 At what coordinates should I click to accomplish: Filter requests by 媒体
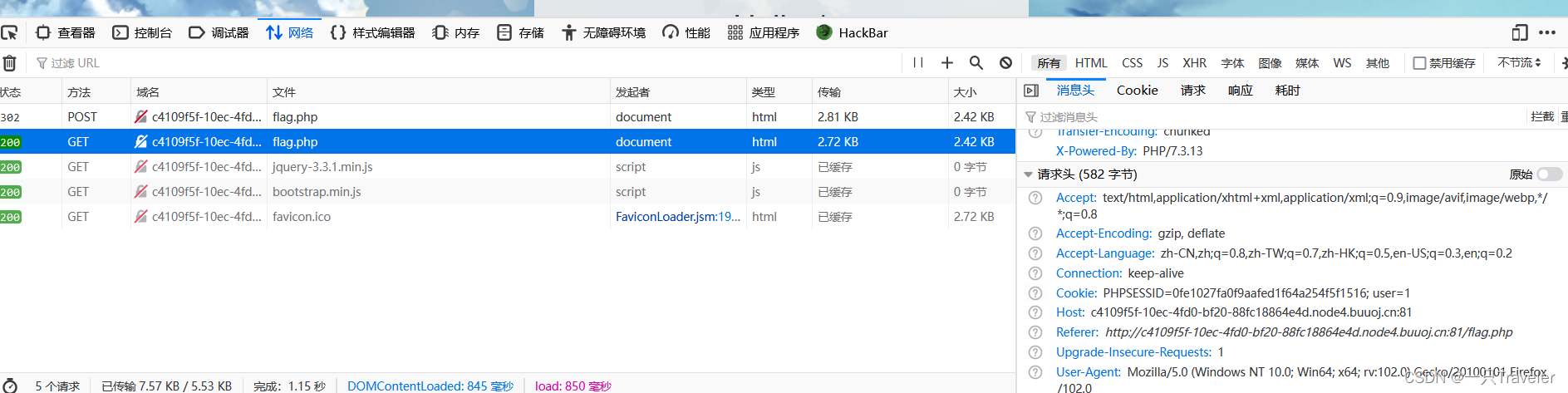click(1307, 62)
